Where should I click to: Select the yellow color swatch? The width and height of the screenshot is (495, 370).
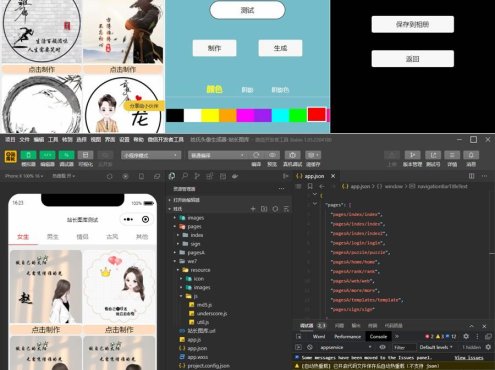(210, 115)
